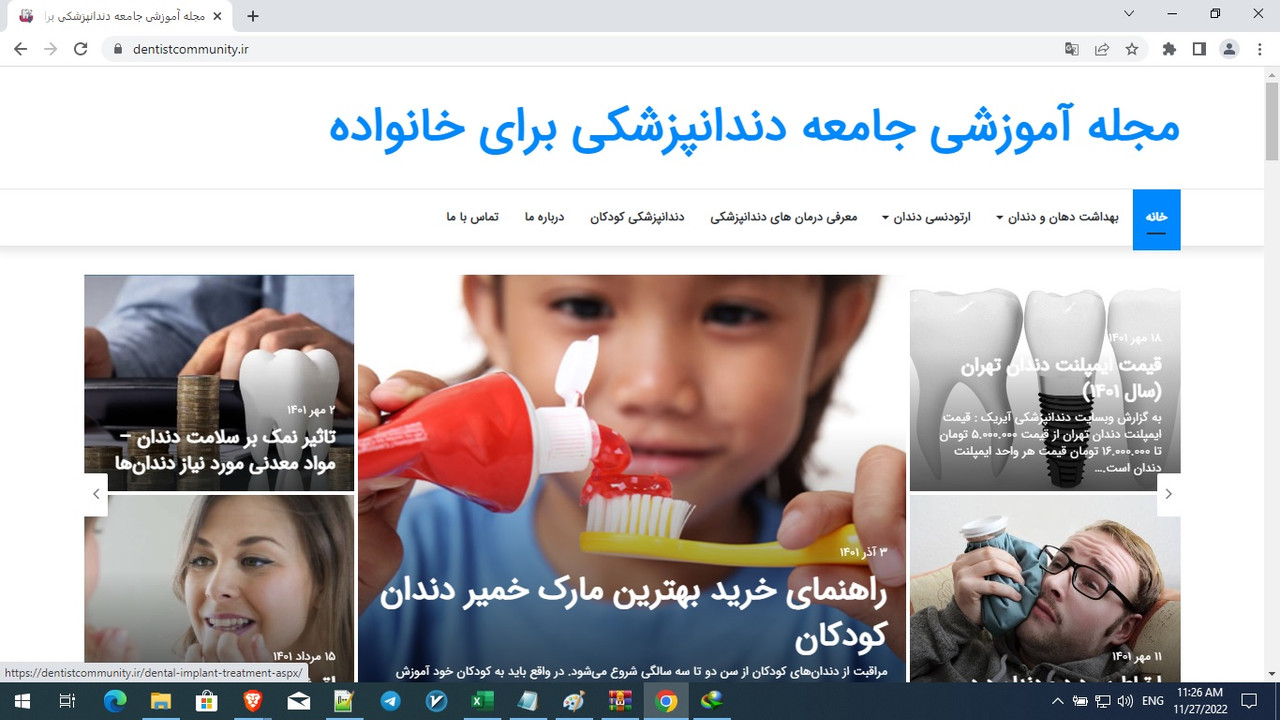Expand بهداشت دهان و دندان menu

[x=1057, y=217]
